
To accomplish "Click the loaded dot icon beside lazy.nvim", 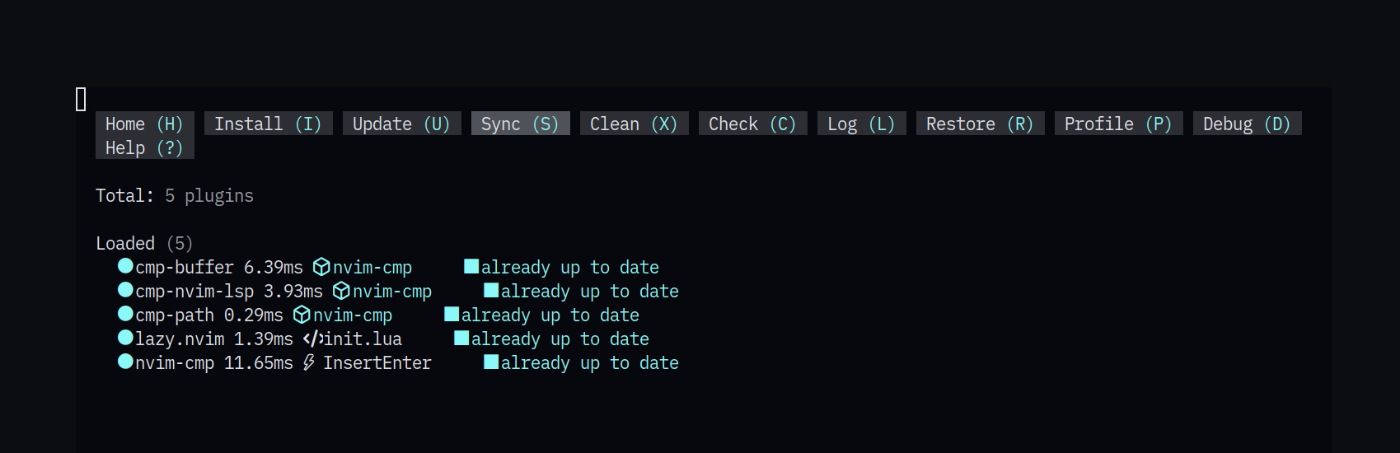I will (x=125, y=338).
